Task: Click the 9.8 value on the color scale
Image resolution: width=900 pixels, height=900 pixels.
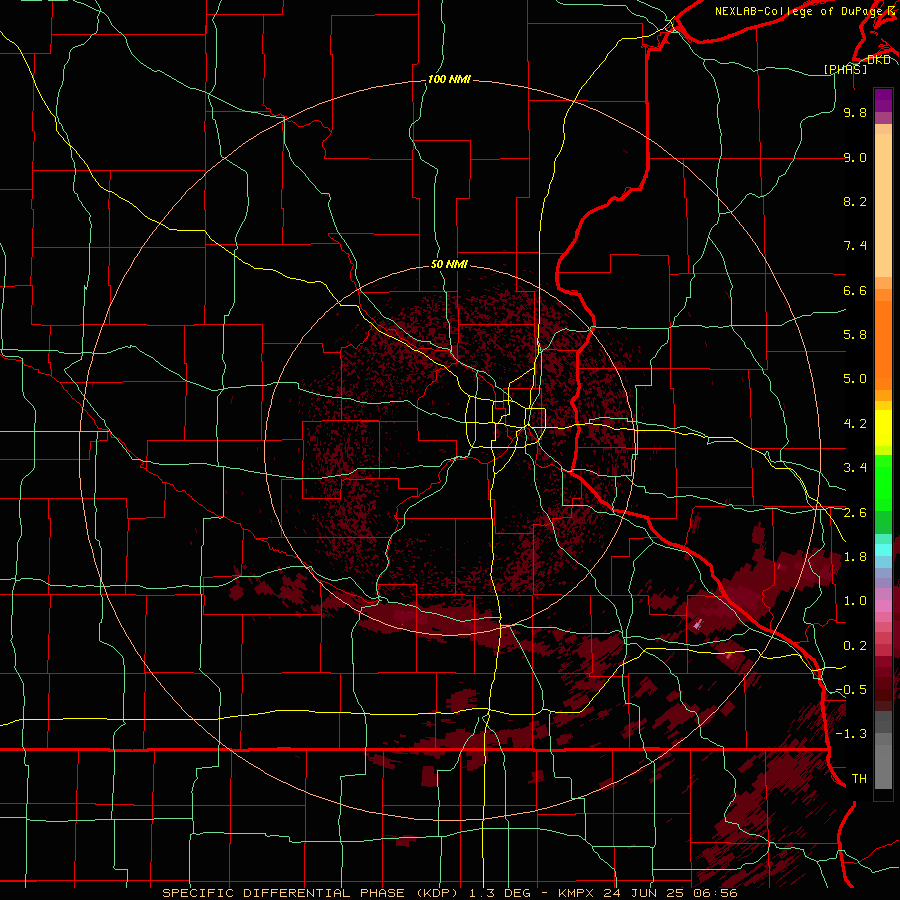Action: click(855, 112)
